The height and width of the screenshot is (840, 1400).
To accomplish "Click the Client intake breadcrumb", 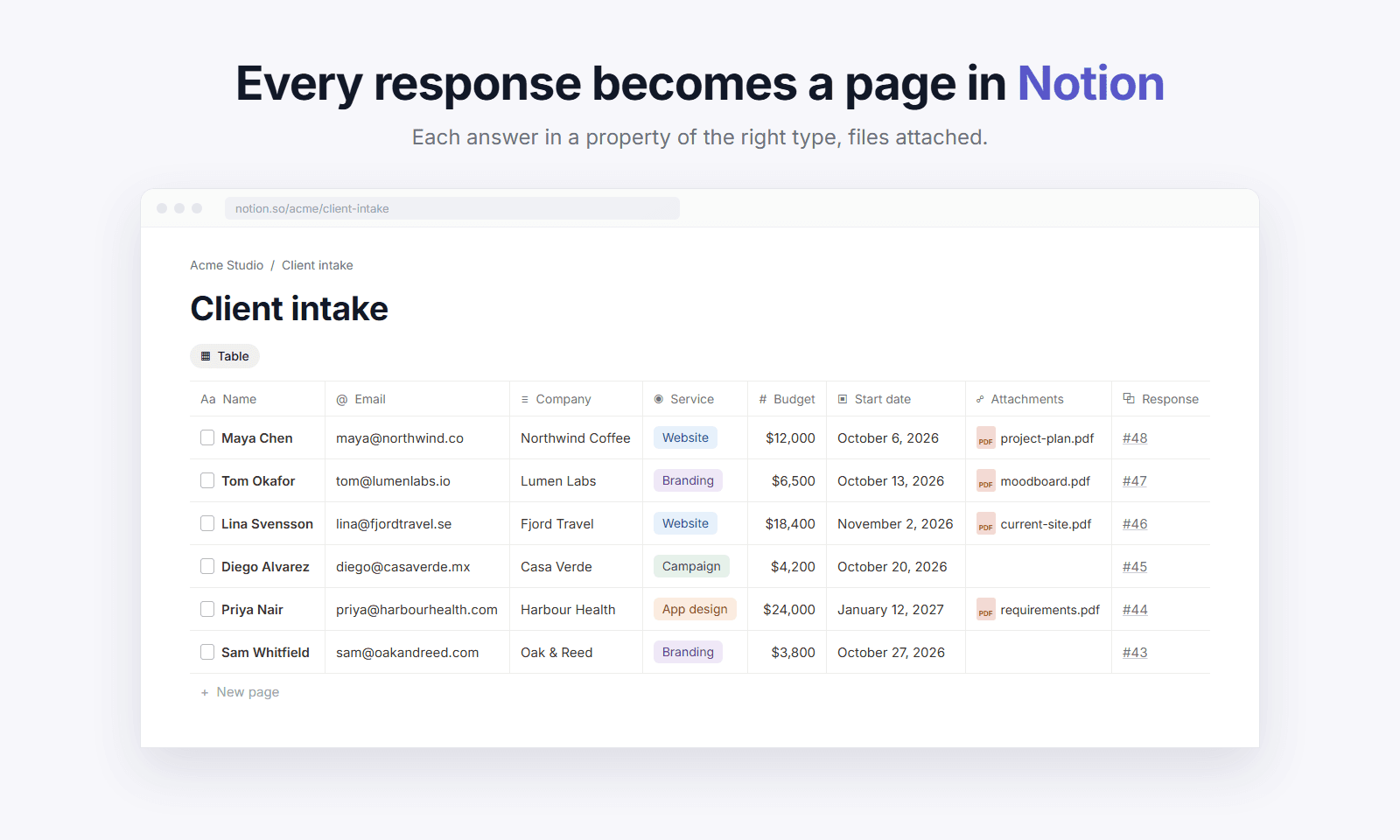I will click(318, 265).
